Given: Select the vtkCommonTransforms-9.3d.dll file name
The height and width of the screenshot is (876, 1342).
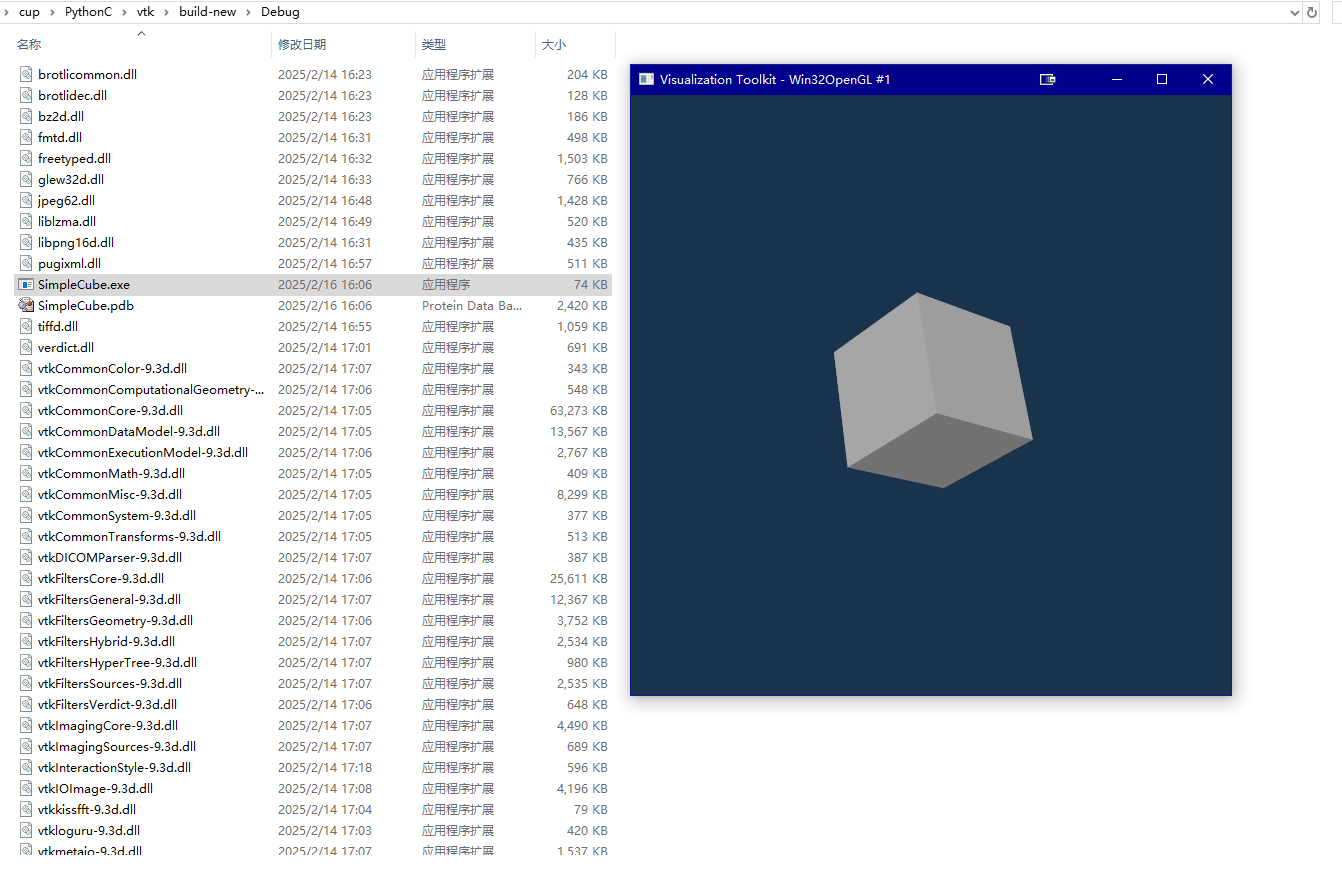Looking at the screenshot, I should (129, 536).
